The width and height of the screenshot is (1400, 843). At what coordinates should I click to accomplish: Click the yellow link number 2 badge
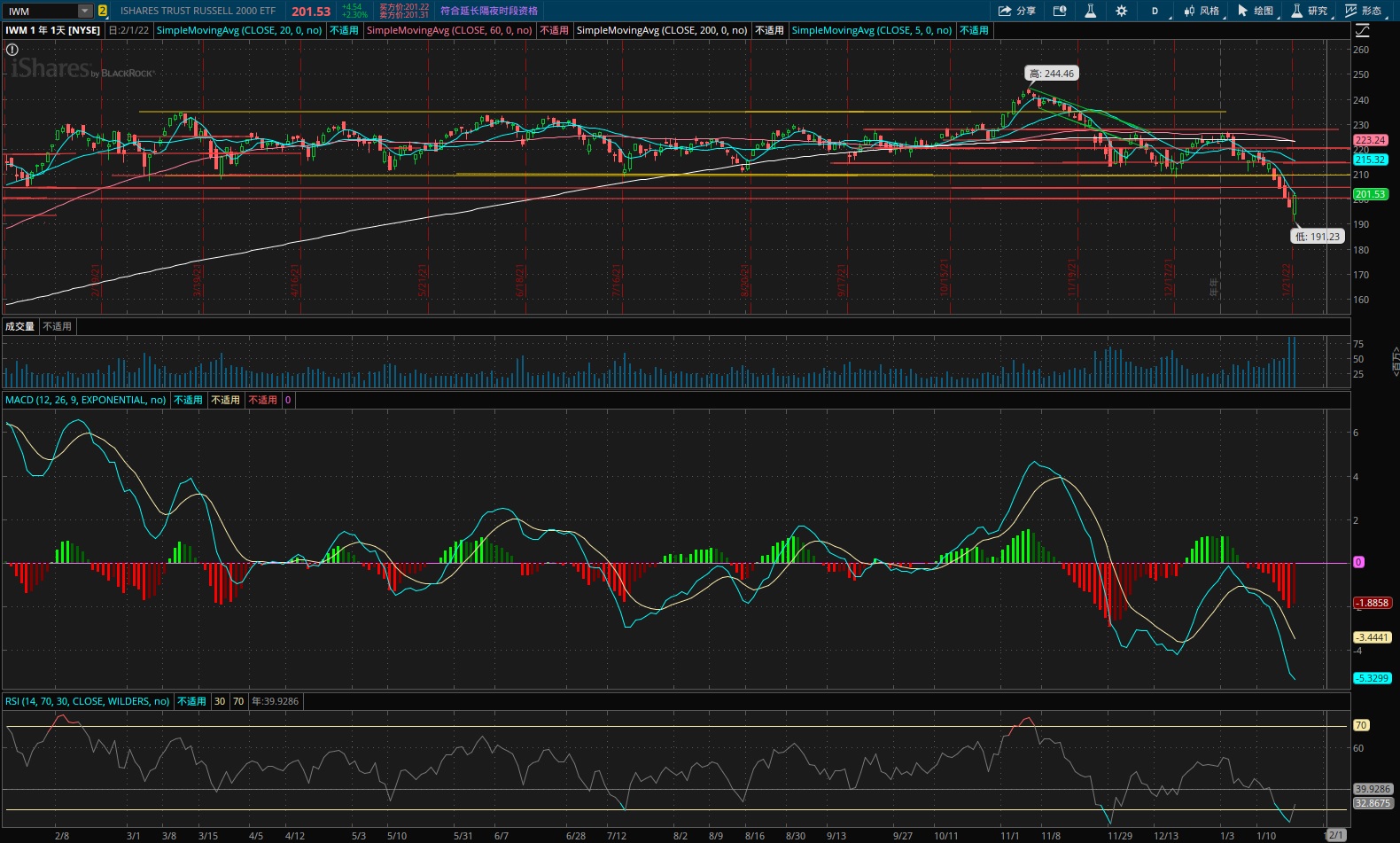[x=103, y=11]
